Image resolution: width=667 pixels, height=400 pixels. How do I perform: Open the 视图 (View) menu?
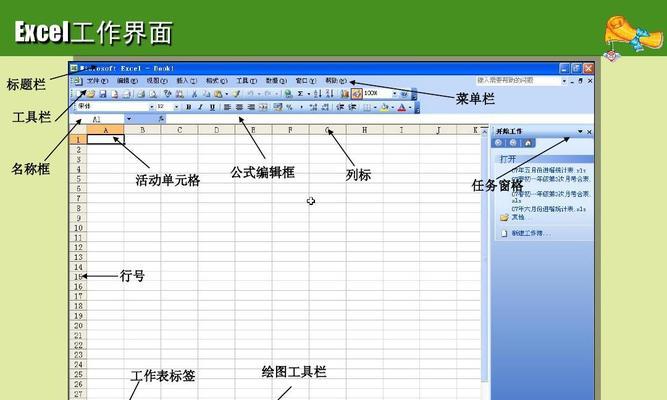(157, 80)
